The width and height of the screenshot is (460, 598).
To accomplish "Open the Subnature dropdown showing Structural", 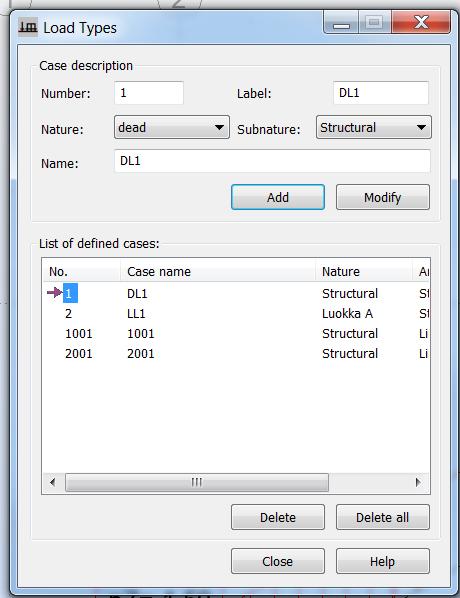I will point(374,127).
